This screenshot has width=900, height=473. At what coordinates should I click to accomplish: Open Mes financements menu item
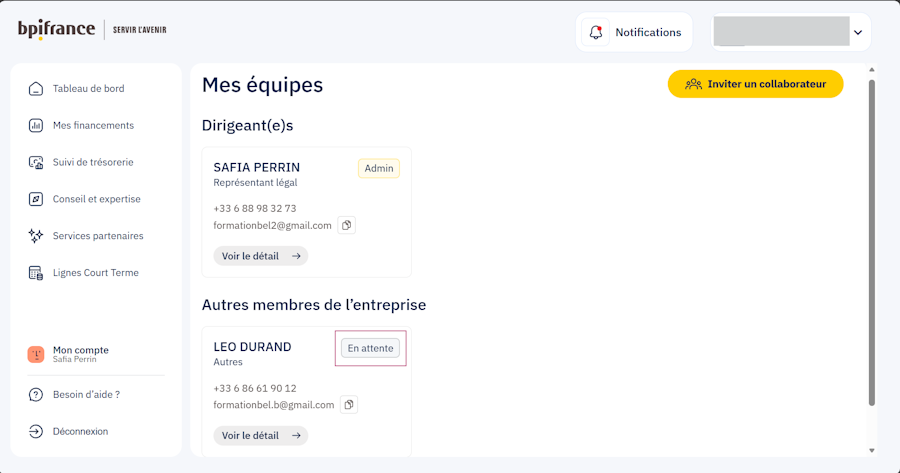[93, 125]
